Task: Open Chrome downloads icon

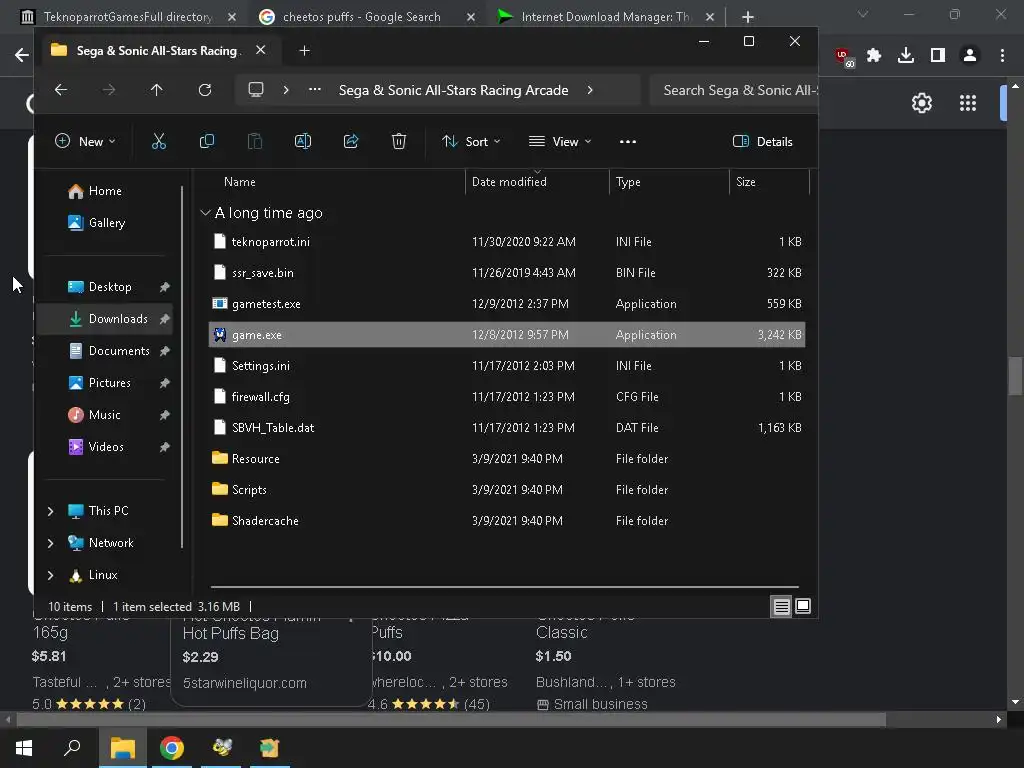Action: pos(906,56)
